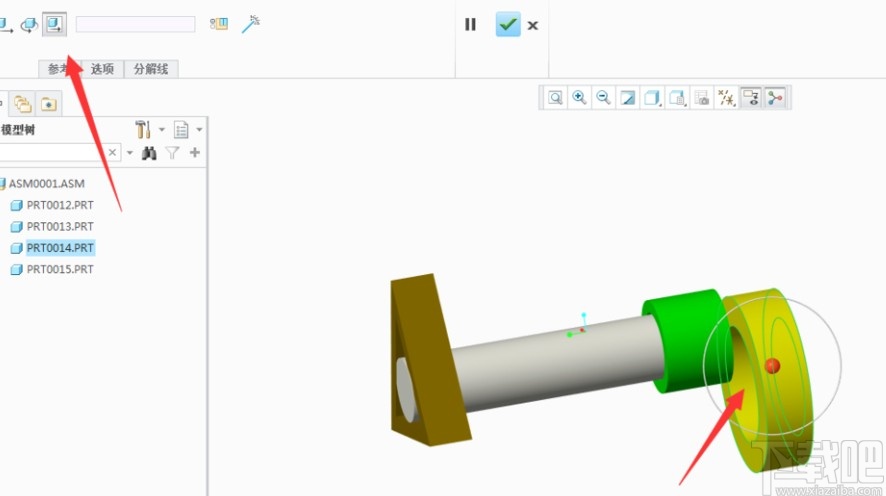The height and width of the screenshot is (496, 886).
Task: Click the tree filter funnel icon
Action: point(172,153)
